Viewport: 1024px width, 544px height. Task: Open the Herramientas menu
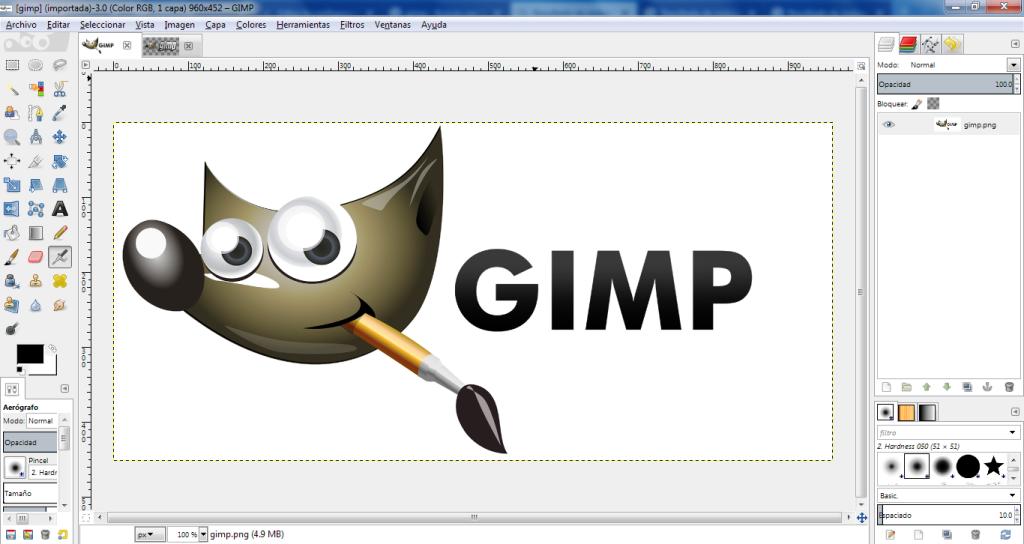point(303,25)
